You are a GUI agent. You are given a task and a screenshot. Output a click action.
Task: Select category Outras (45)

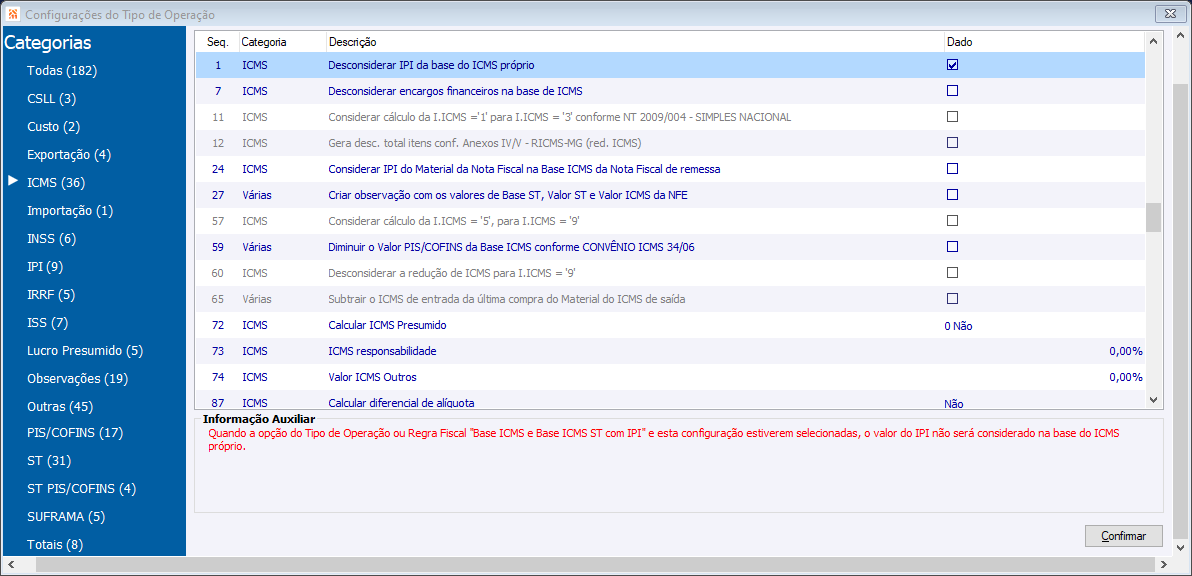(59, 406)
